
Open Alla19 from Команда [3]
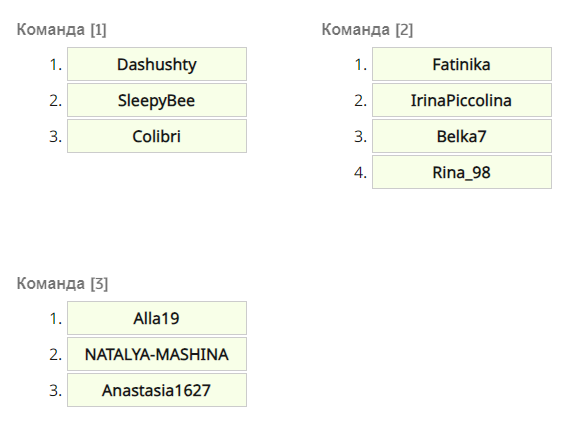[157, 318]
